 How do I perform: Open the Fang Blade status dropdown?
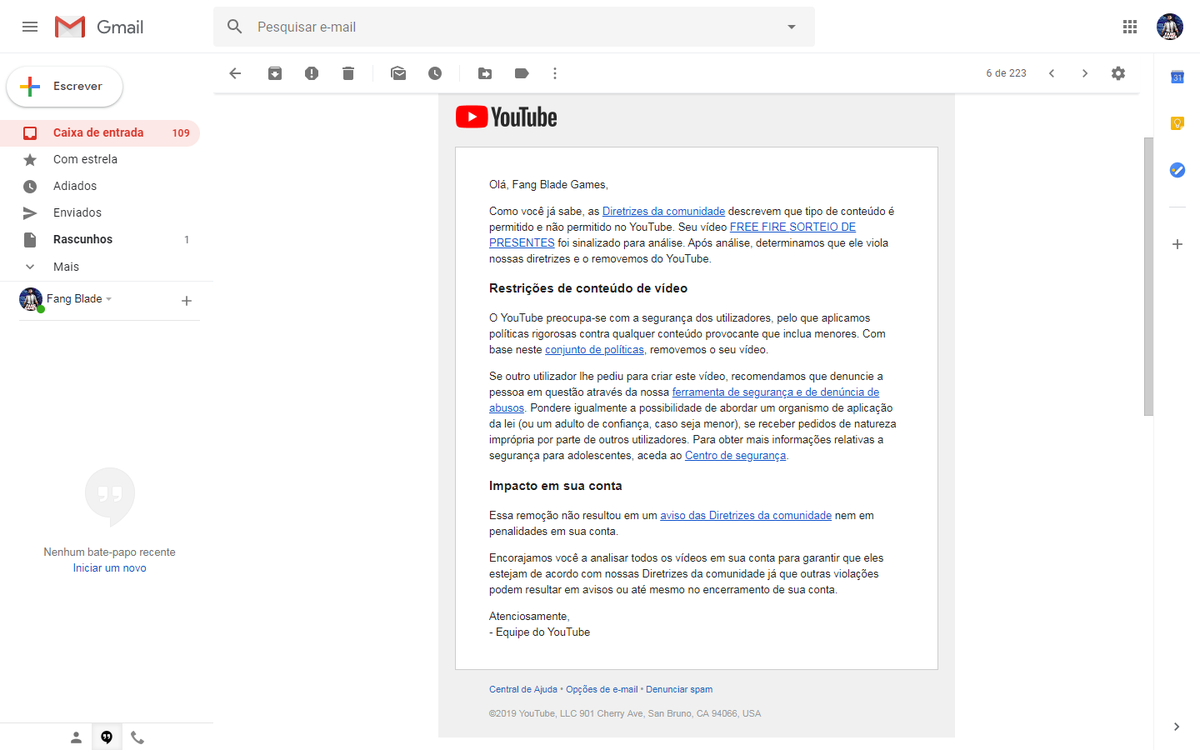pos(109,299)
